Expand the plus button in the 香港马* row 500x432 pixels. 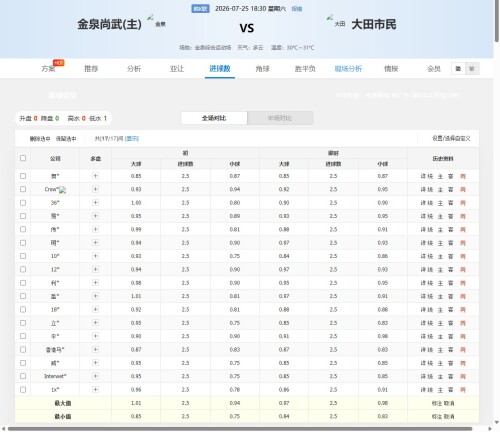[95, 349]
